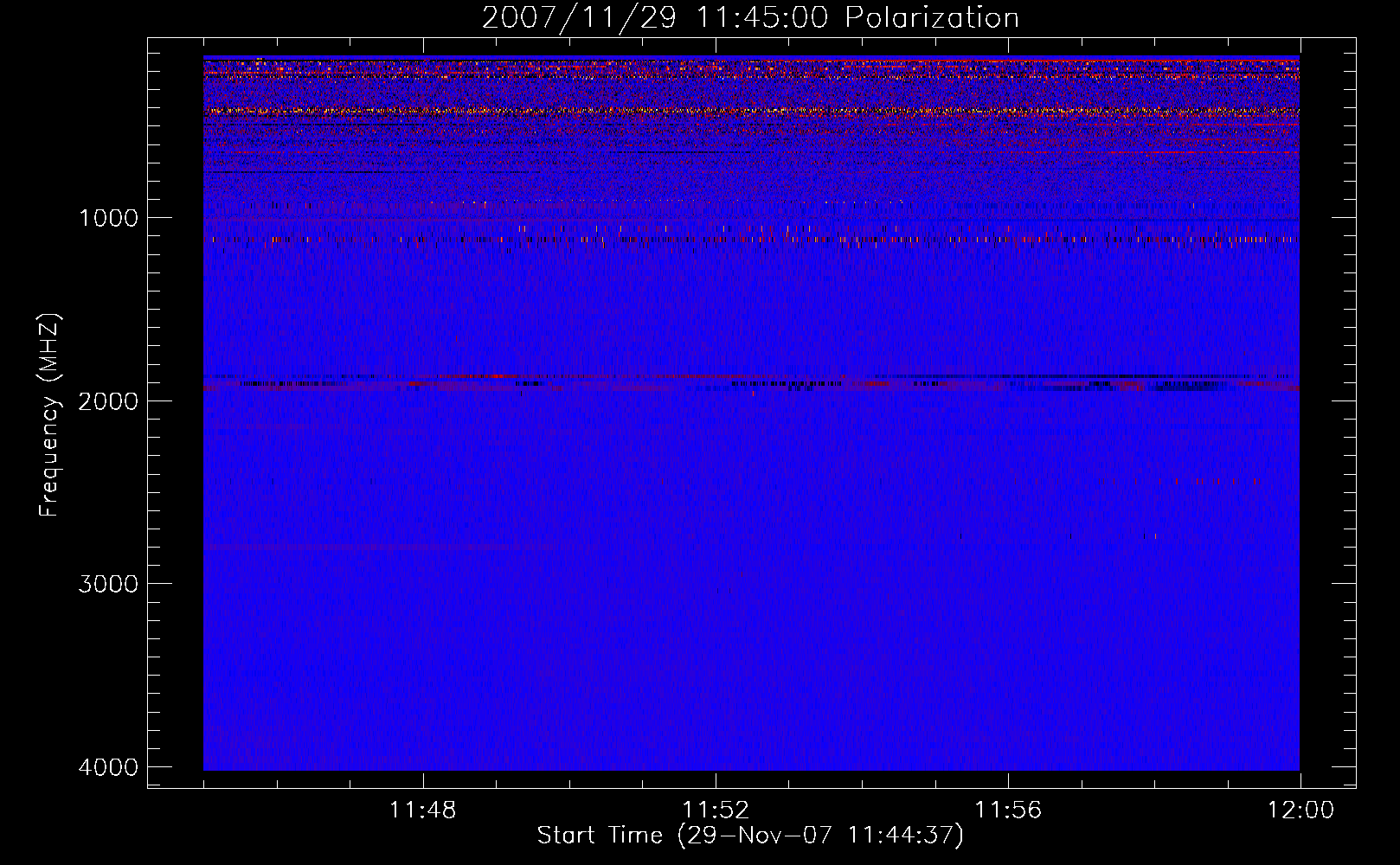The image size is (1400, 865).
Task: Click the 1000 frequency tick label
Action: [108, 217]
